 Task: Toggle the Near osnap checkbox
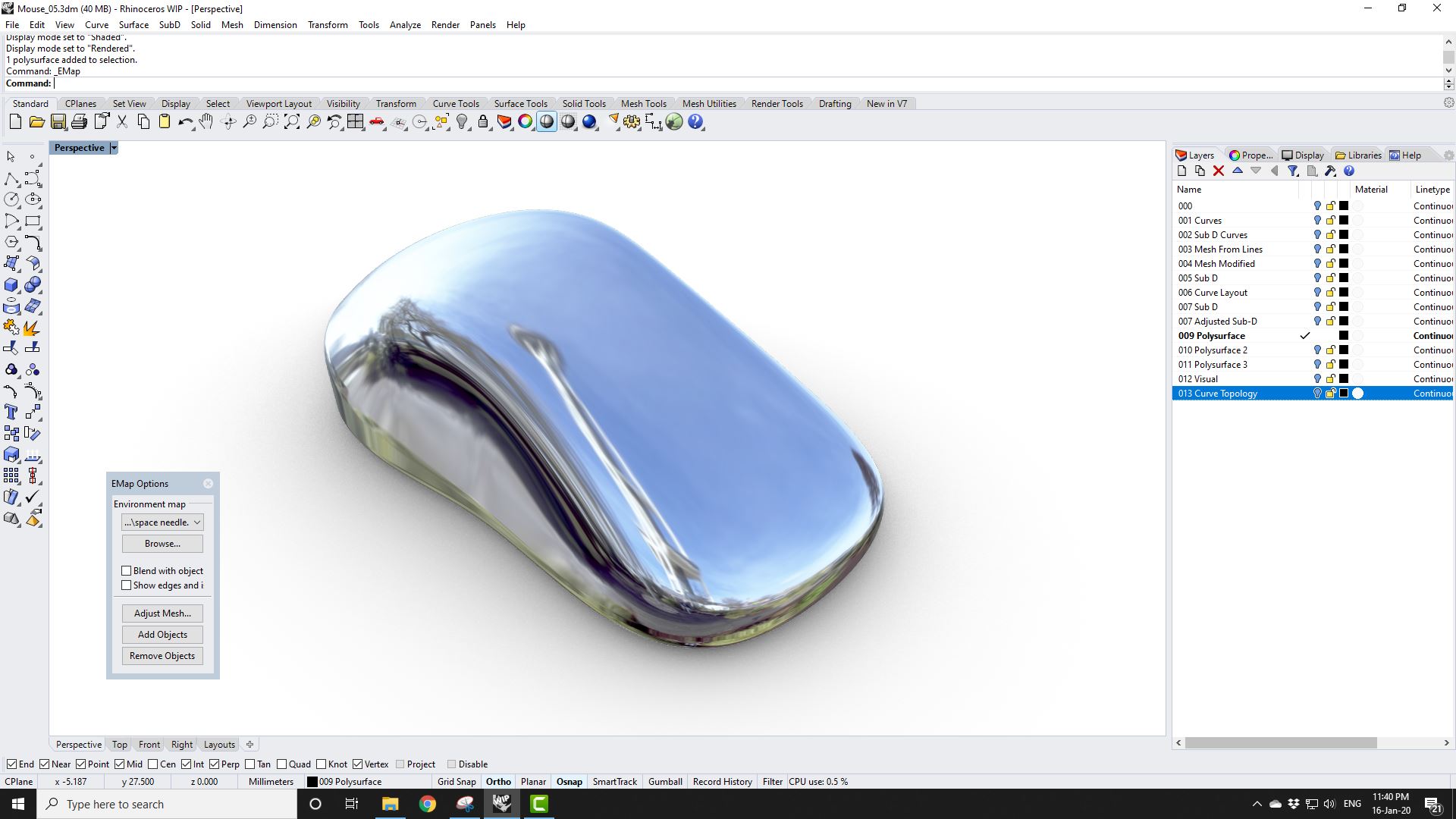(44, 764)
